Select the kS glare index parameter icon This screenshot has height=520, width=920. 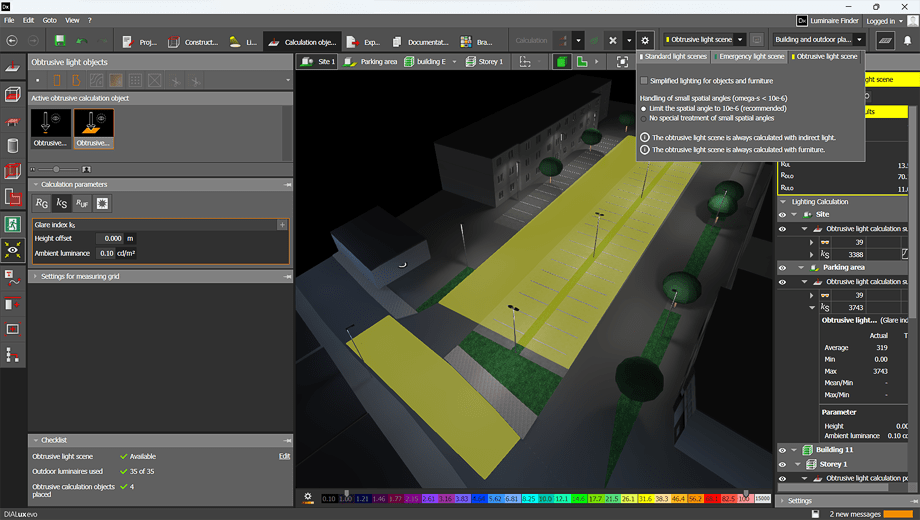pos(62,204)
